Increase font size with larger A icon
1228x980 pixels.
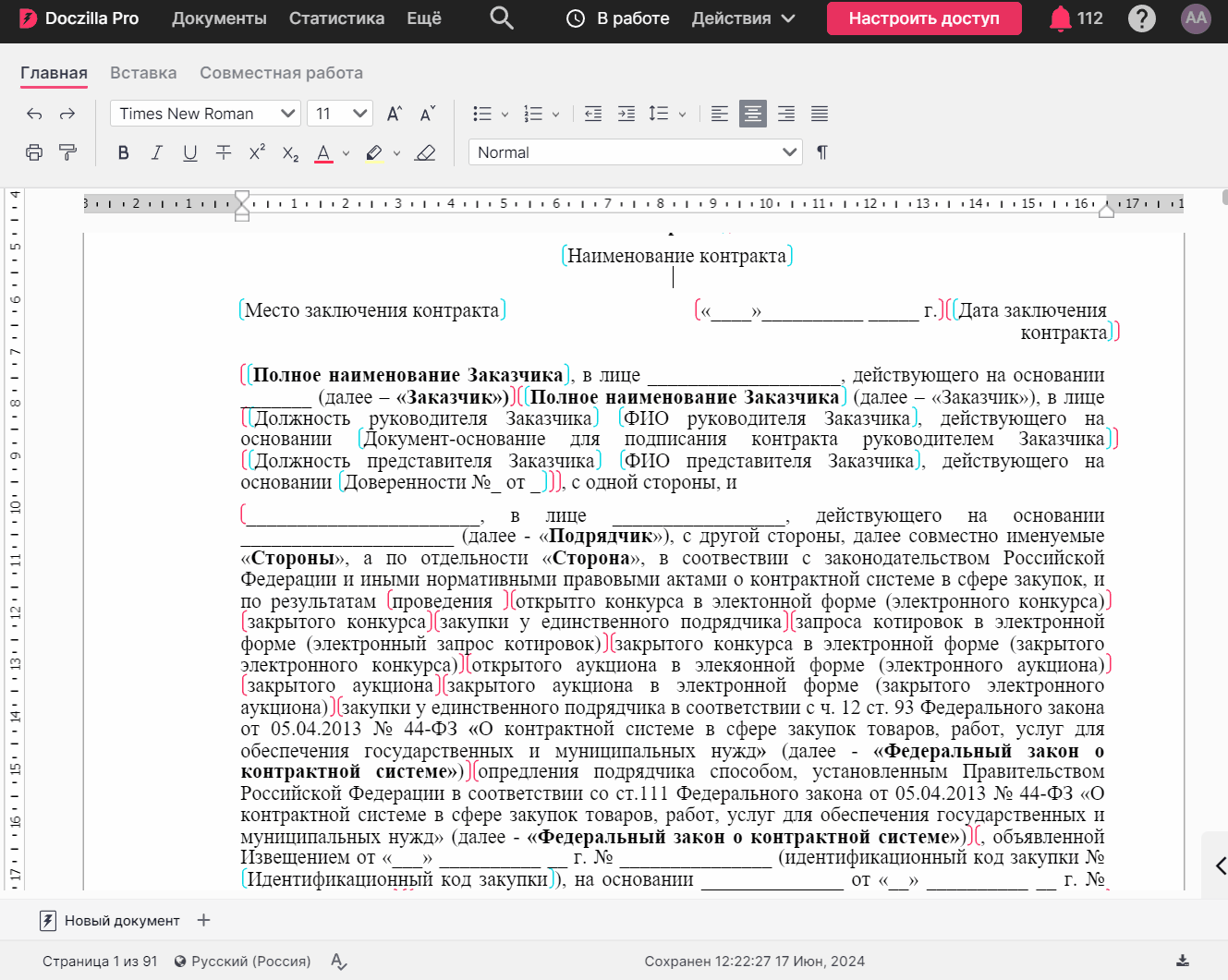(x=395, y=114)
